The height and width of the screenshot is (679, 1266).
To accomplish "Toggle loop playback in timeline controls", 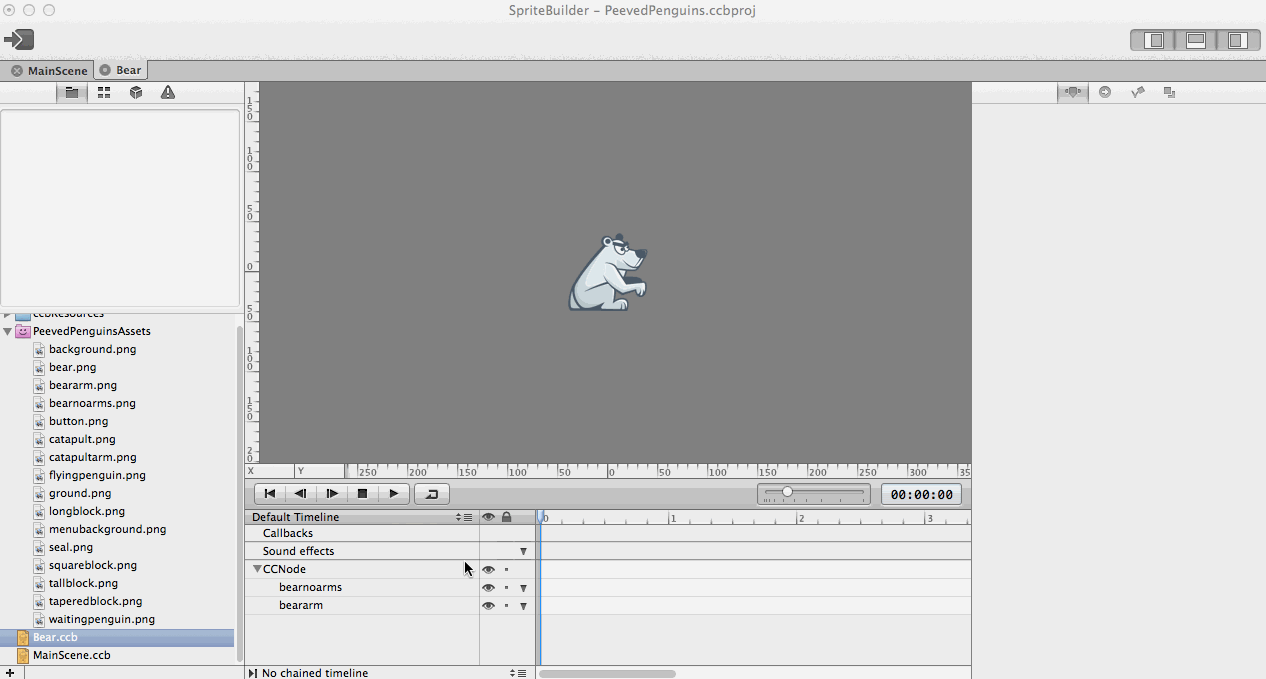I will coord(432,493).
